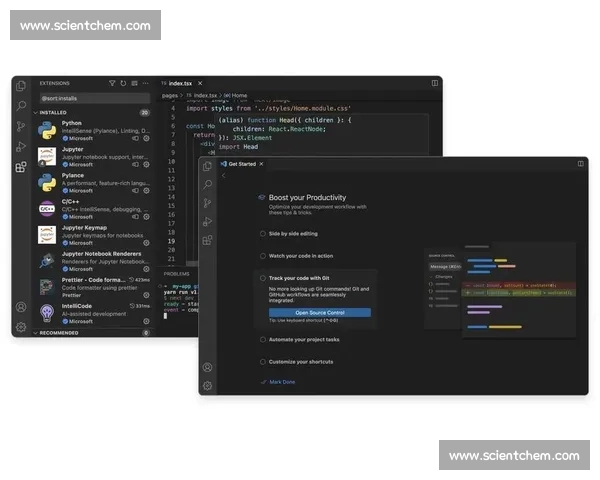Click the remote indicator icon on Jupyter extension
The image size is (600, 480).
coord(135,164)
